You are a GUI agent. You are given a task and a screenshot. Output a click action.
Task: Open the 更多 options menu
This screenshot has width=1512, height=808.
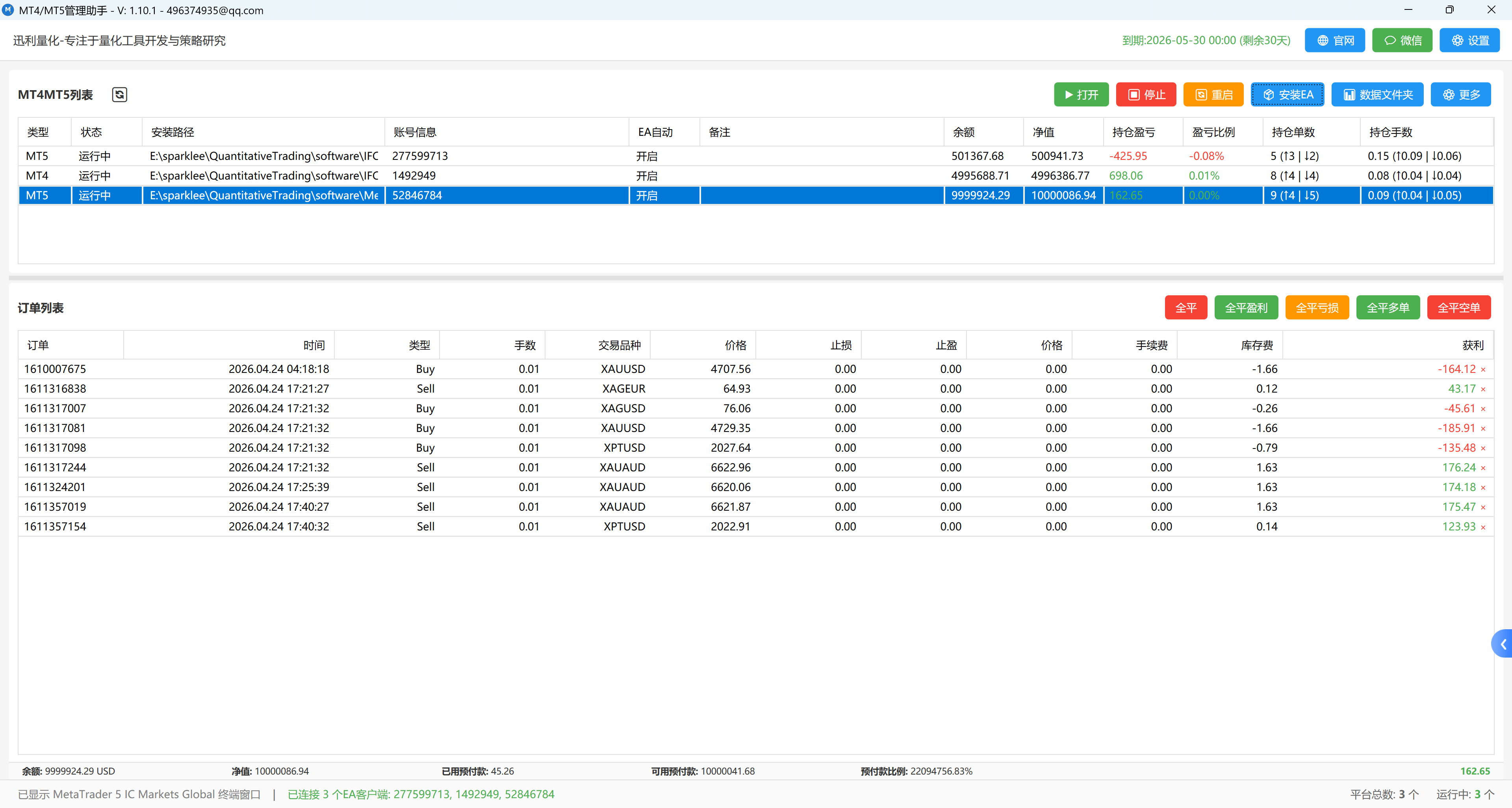[x=1461, y=95]
